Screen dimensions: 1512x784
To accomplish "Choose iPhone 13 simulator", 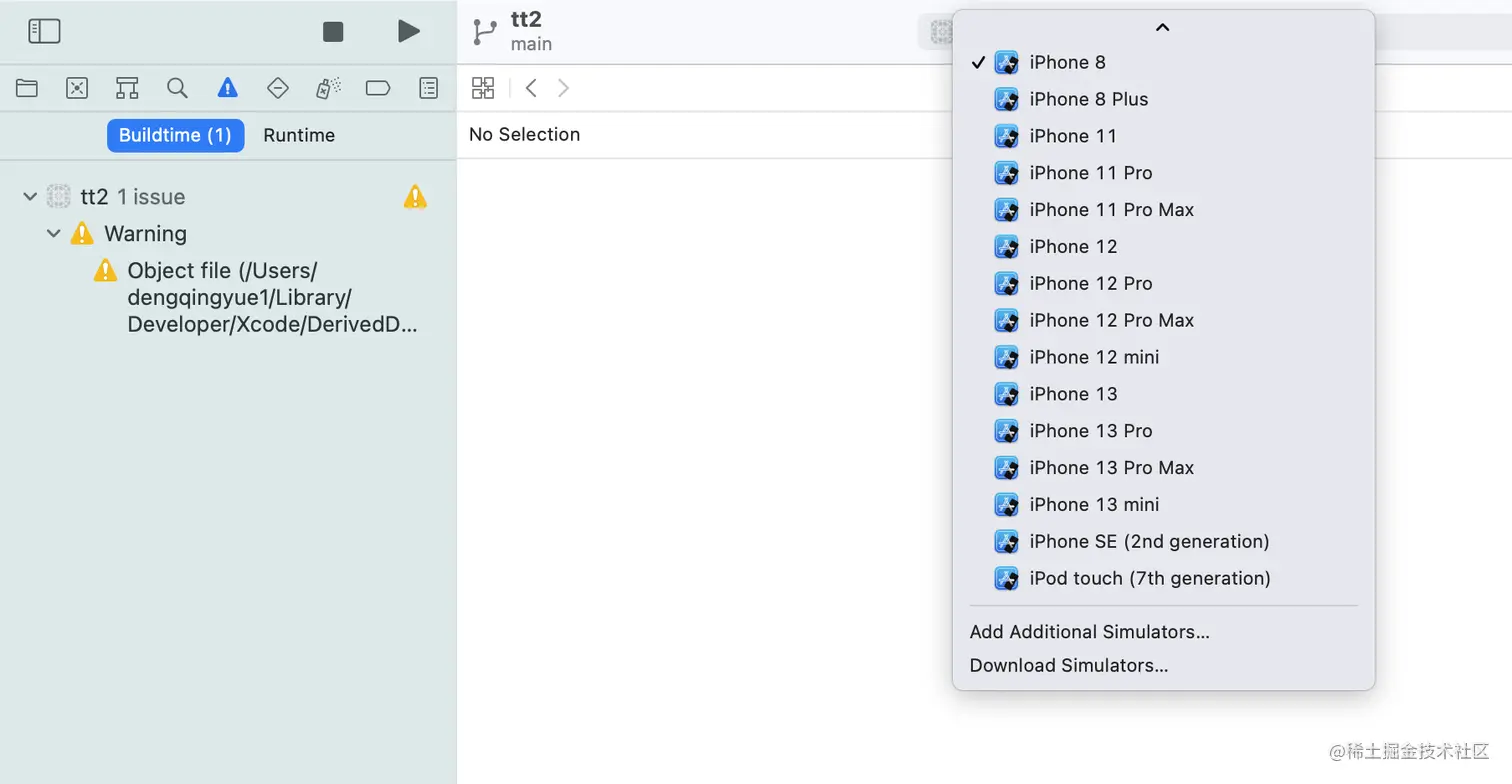I will coord(1163,395).
